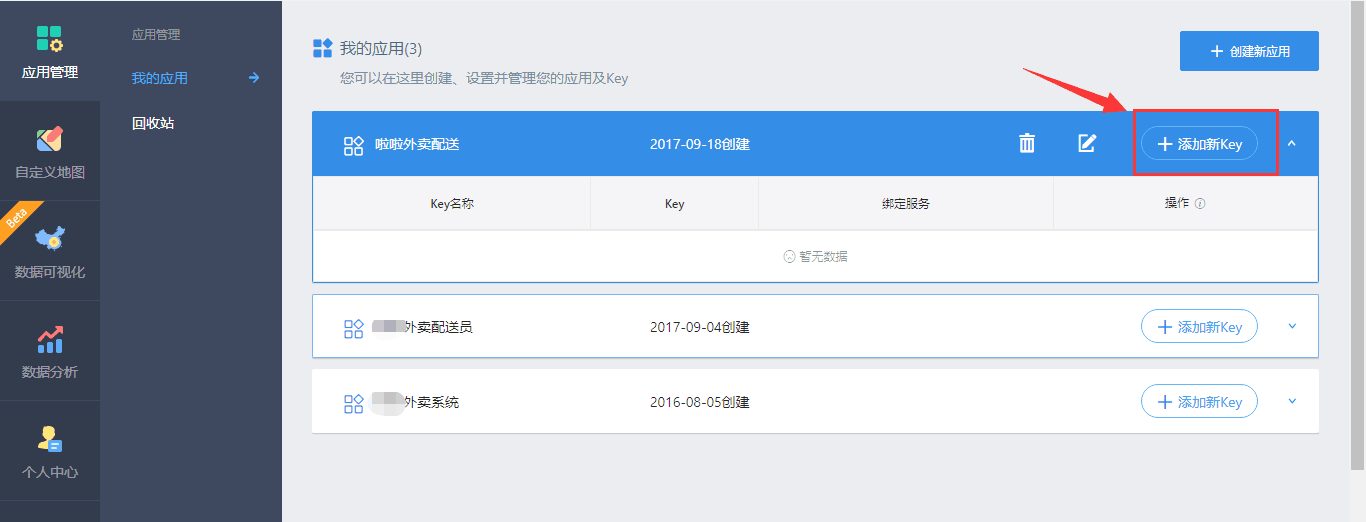Open 回收站 in side menu
The height and width of the screenshot is (522, 1366).
click(x=153, y=124)
